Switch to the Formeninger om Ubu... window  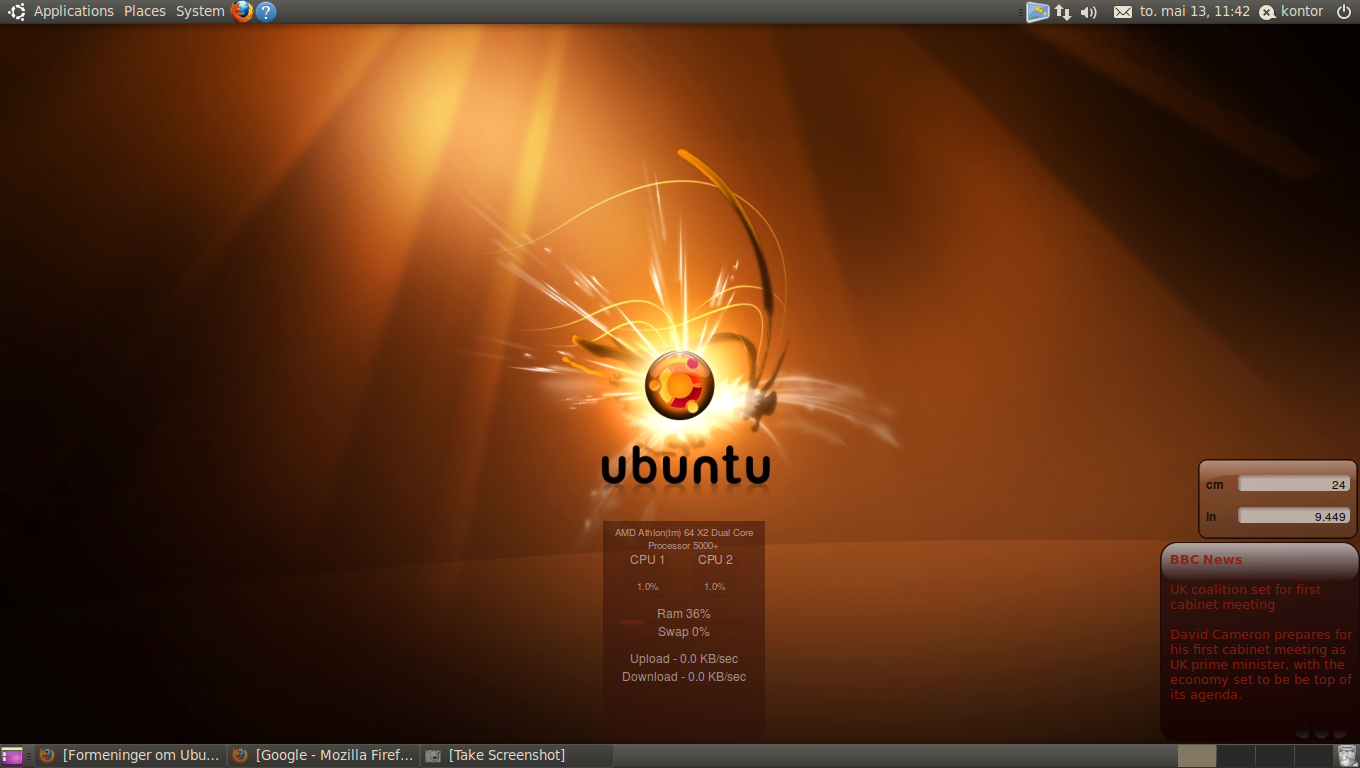point(130,756)
